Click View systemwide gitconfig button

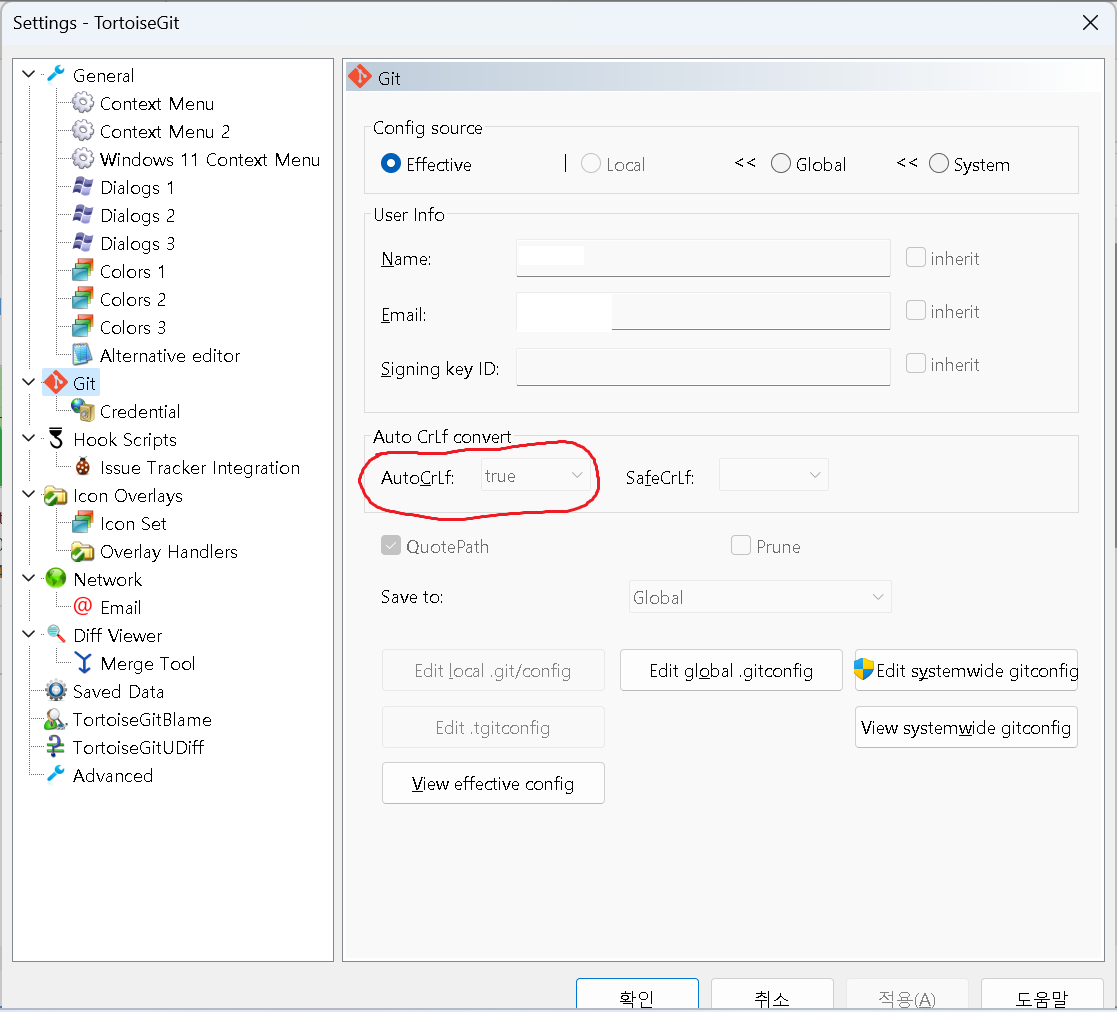click(966, 727)
